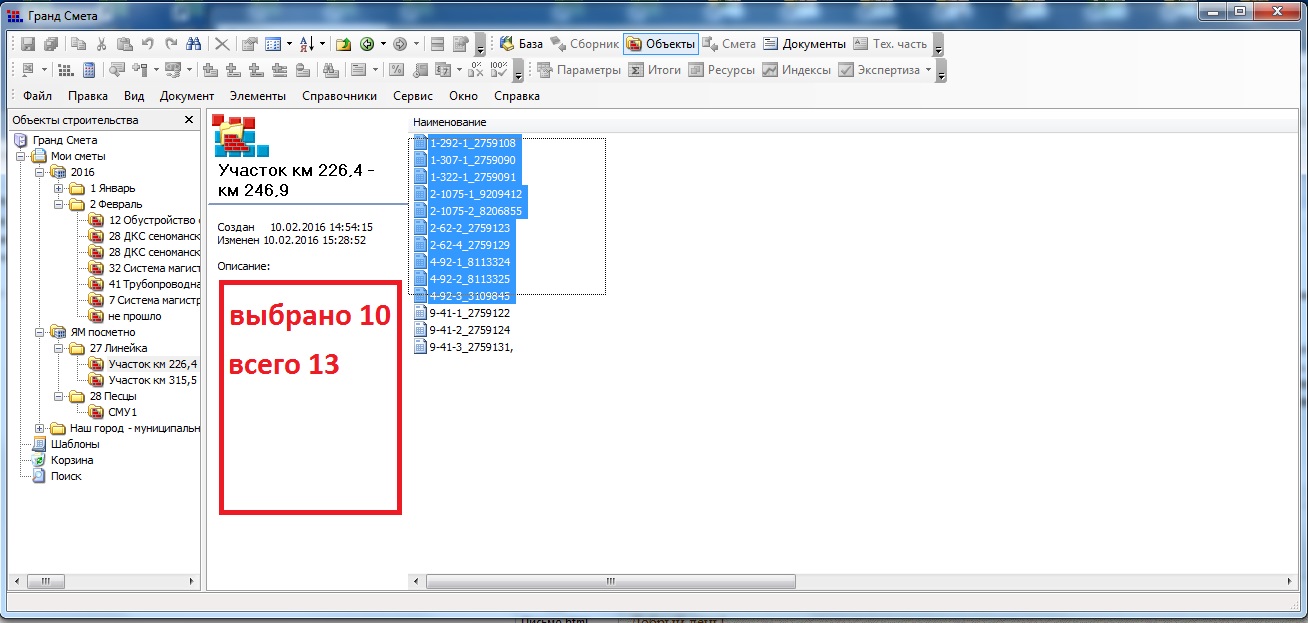Click the X Delete icon in toolbar
Screen dimensions: 1308x623
pyautogui.click(x=222, y=44)
